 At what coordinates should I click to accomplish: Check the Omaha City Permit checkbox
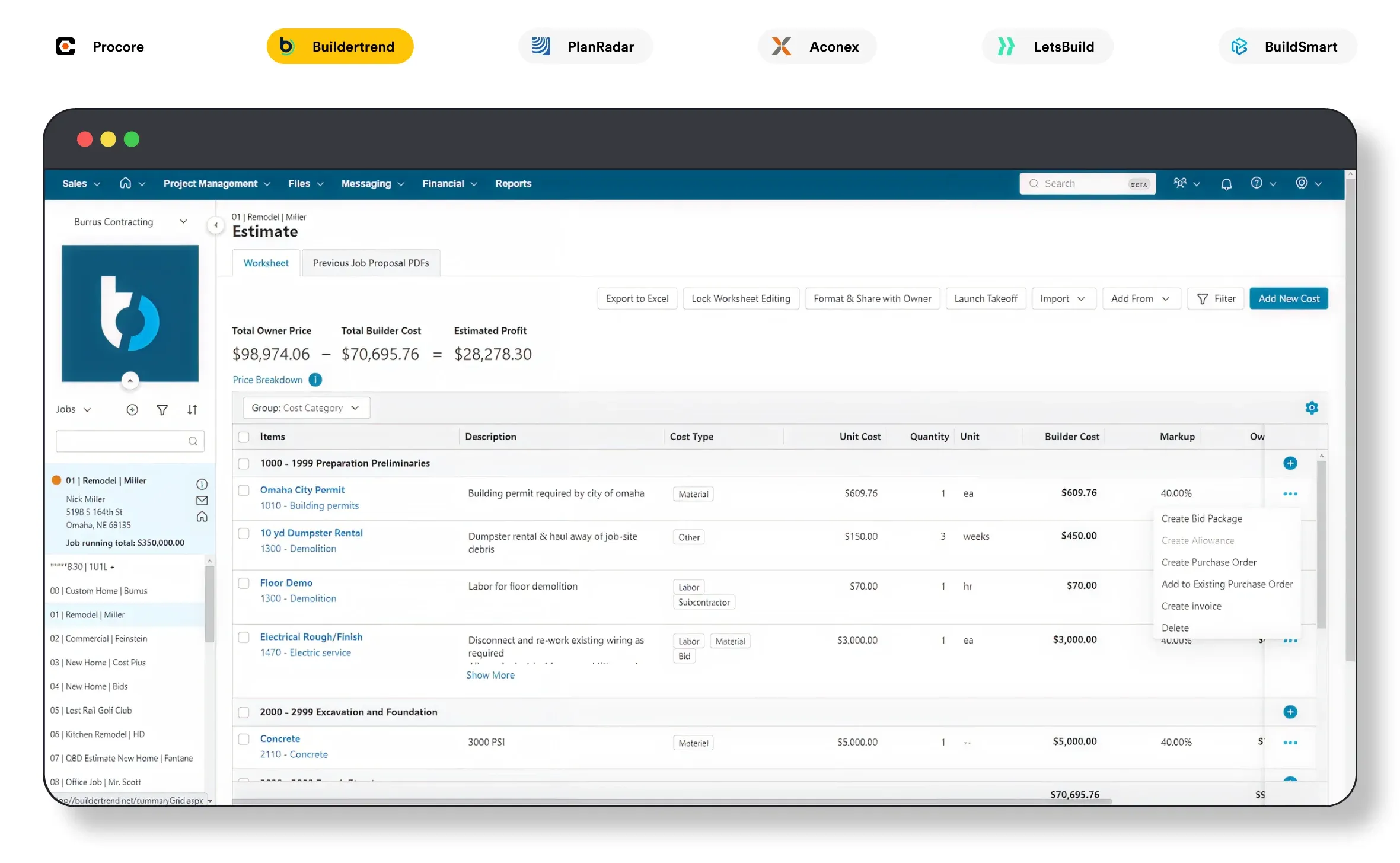[244, 491]
